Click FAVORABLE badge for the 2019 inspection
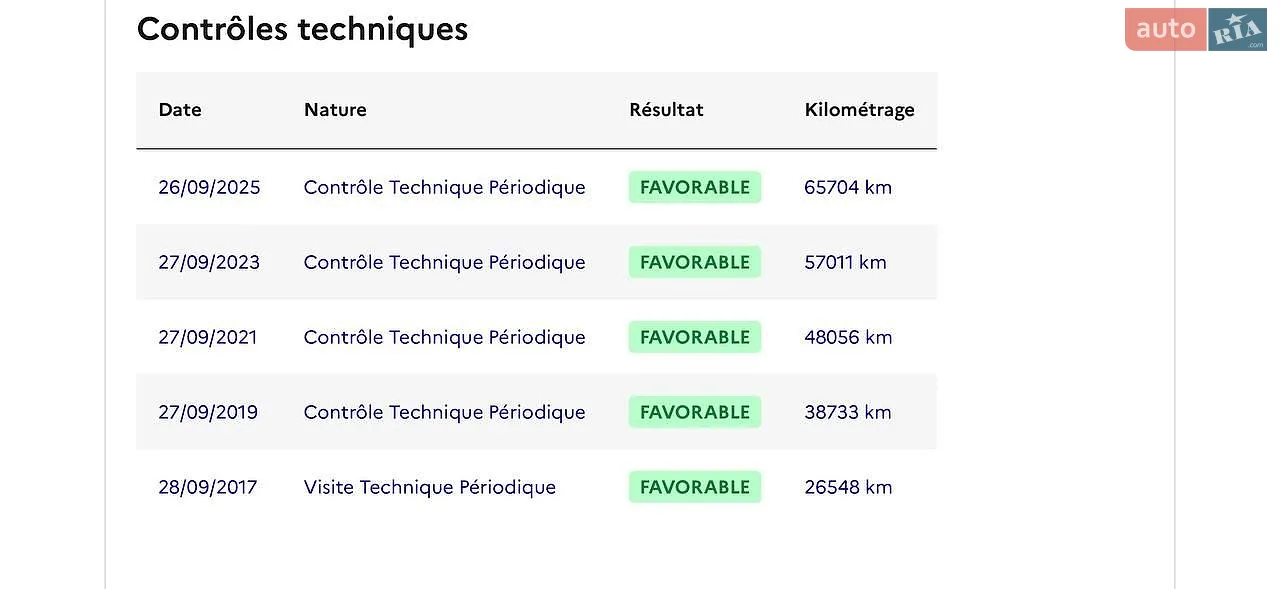The height and width of the screenshot is (589, 1280). pos(695,412)
